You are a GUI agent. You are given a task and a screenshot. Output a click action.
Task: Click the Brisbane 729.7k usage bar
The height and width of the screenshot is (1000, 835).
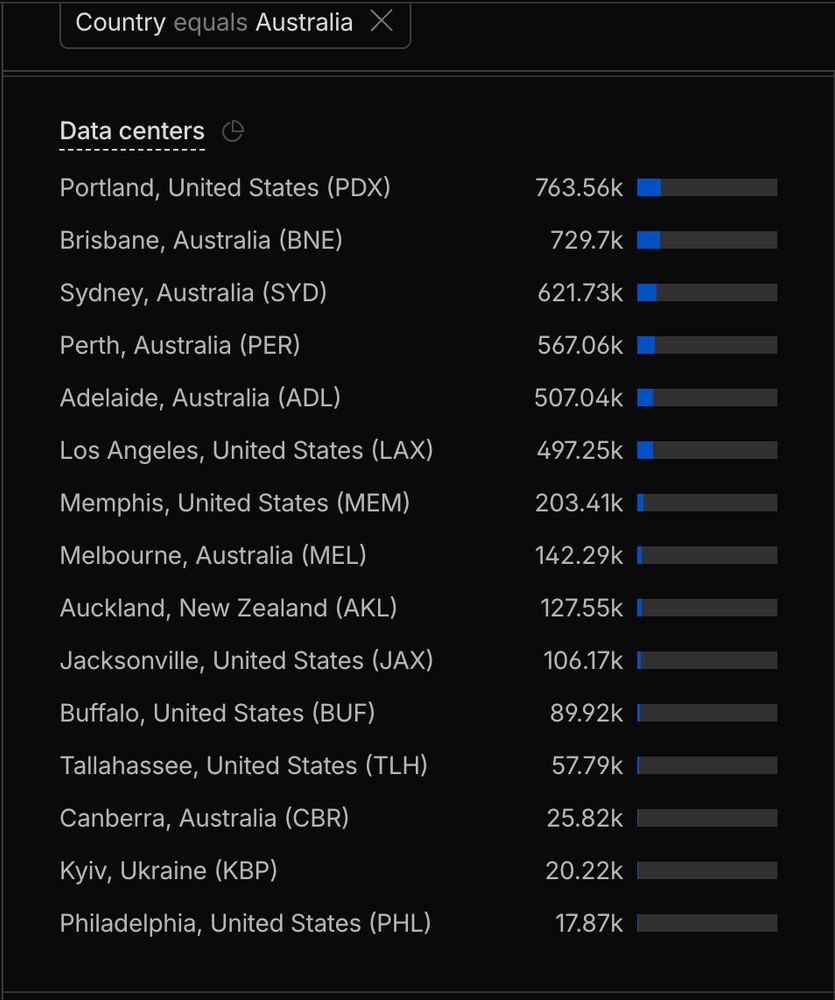pyautogui.click(x=707, y=240)
